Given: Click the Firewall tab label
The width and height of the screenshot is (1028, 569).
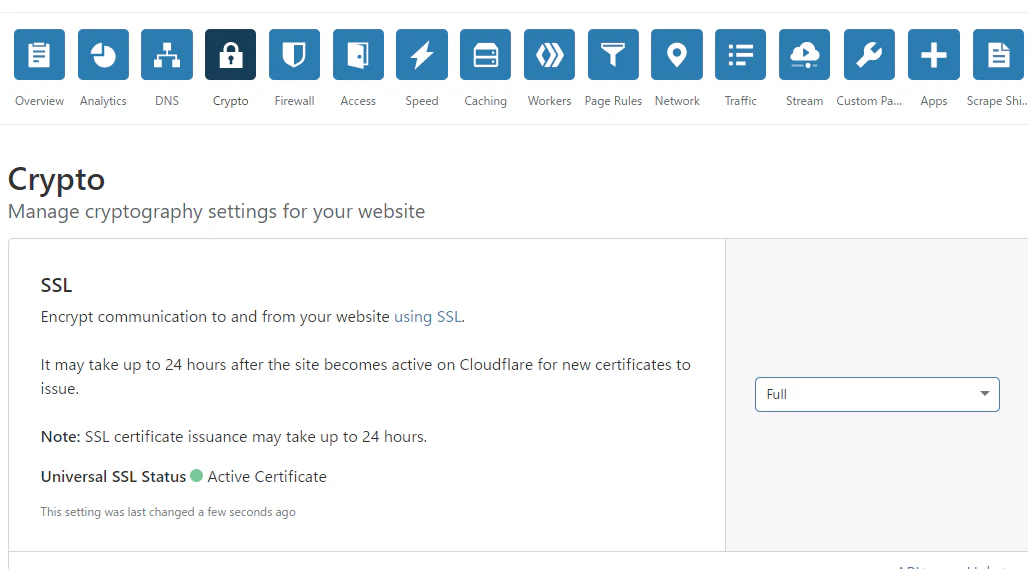Looking at the screenshot, I should [x=294, y=101].
